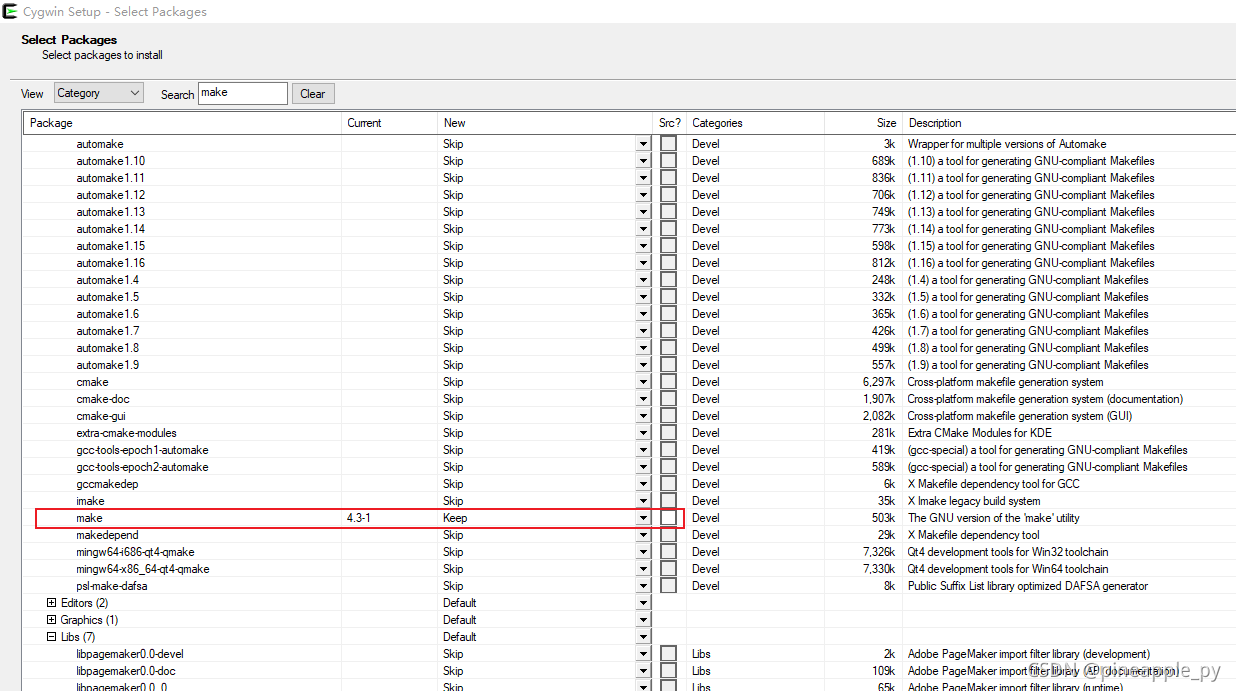Click the Search field containing 'make'
1236x691 pixels.
(x=243, y=93)
